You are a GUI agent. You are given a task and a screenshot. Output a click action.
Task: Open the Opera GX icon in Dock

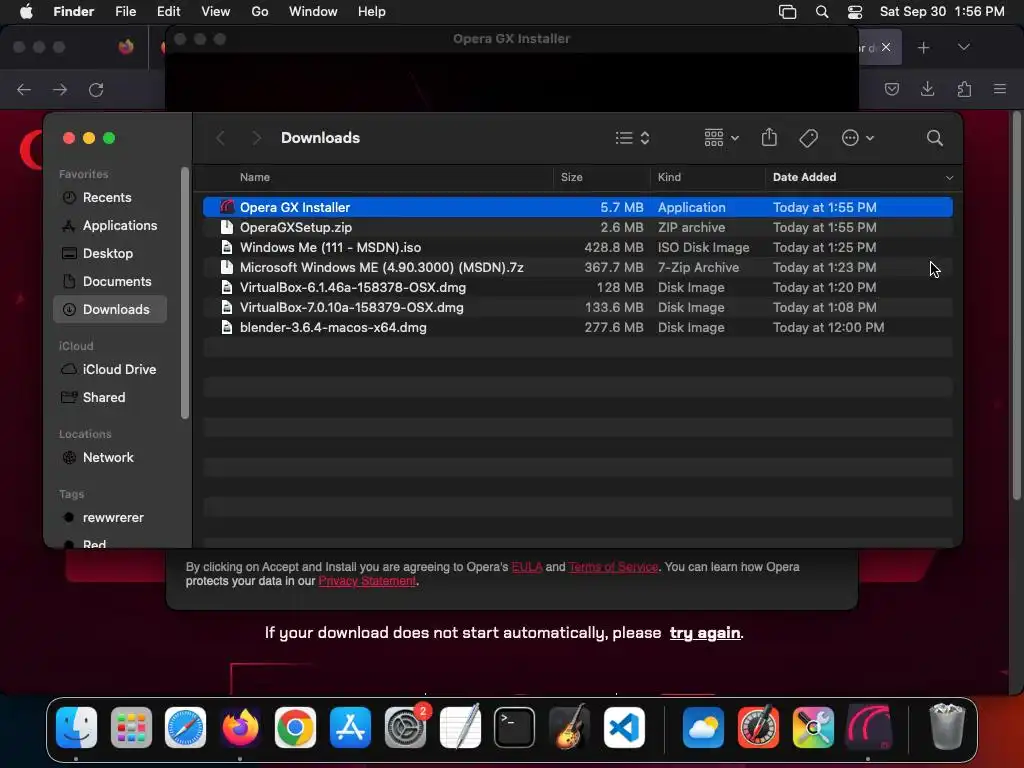pyautogui.click(x=869, y=727)
